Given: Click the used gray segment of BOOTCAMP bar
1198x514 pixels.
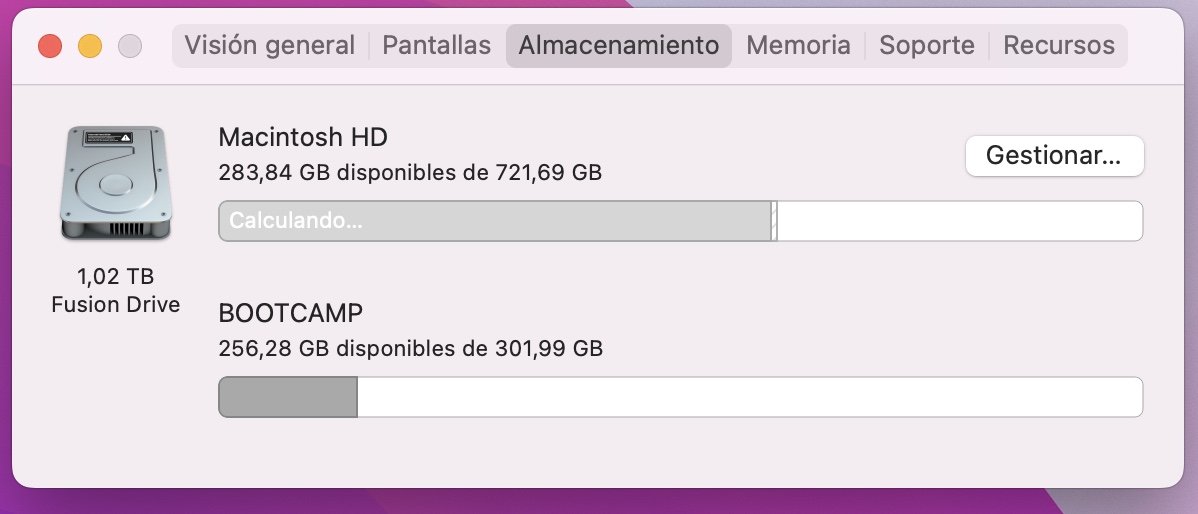Looking at the screenshot, I should tap(288, 397).
